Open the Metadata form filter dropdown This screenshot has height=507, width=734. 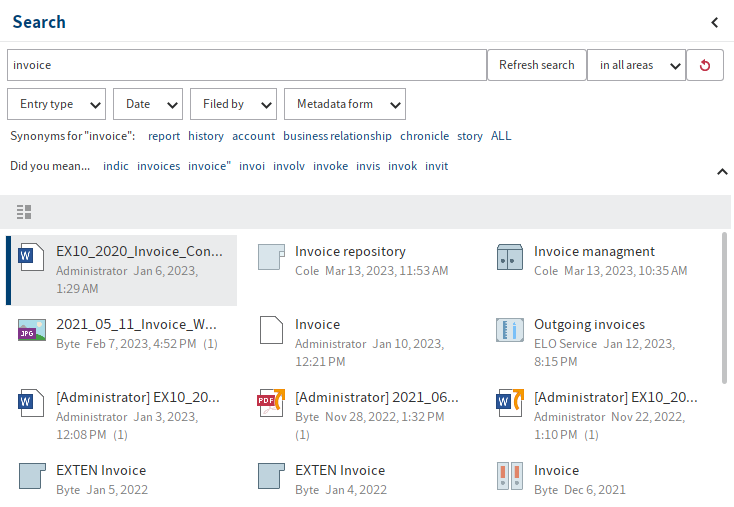pyautogui.click(x=345, y=104)
